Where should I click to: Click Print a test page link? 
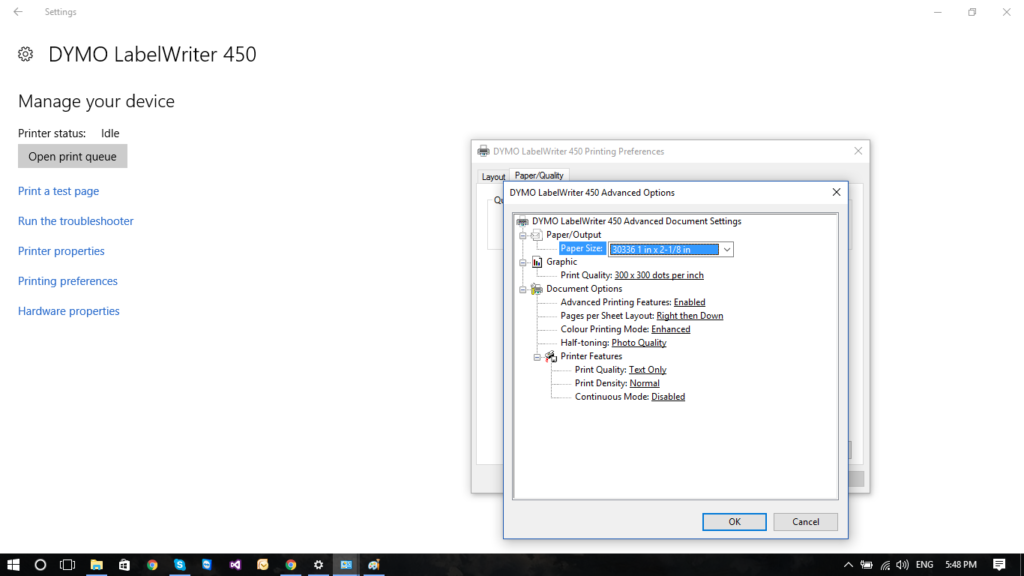[x=59, y=191]
